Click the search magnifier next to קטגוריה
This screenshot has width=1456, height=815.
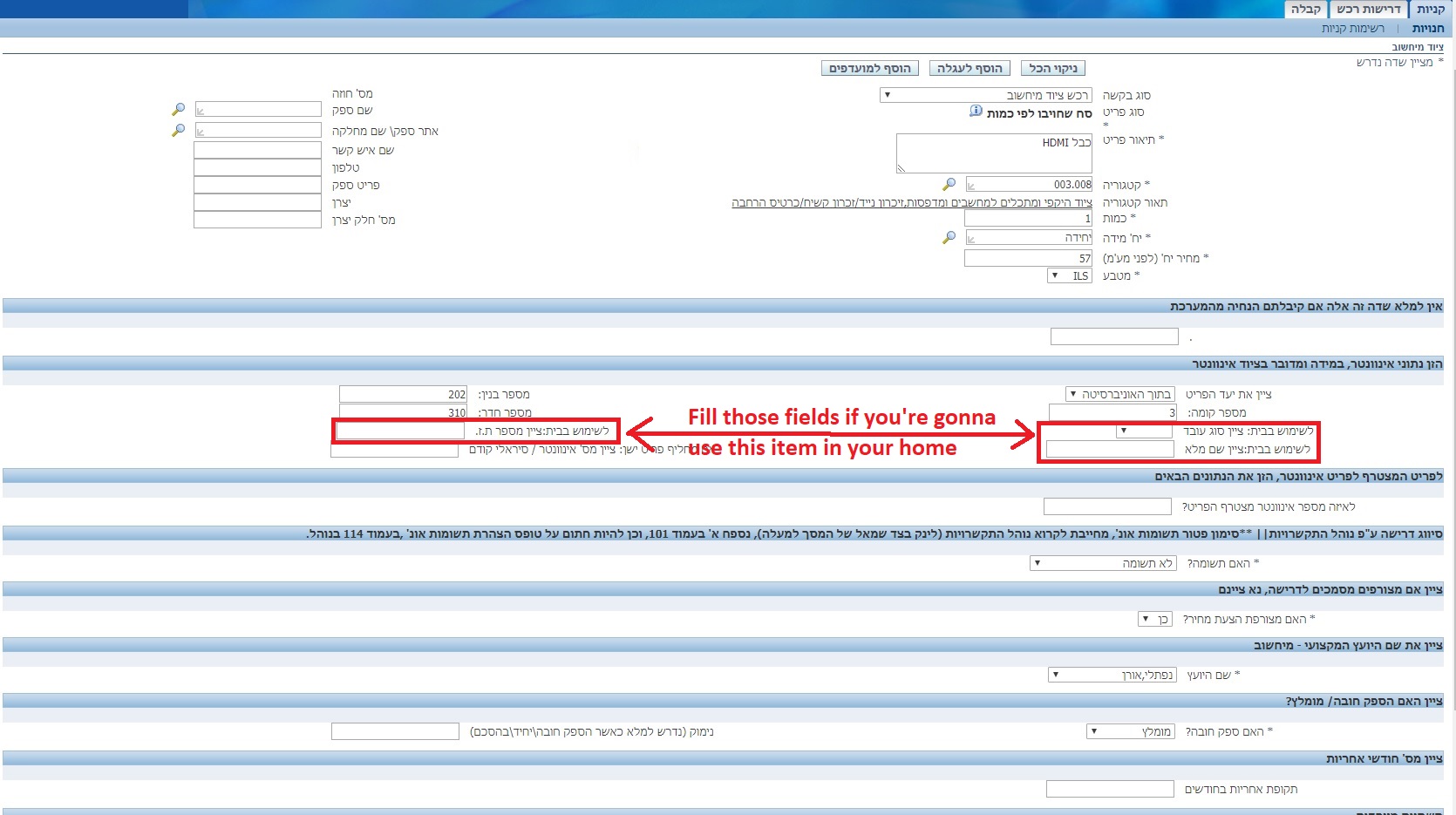point(949,185)
